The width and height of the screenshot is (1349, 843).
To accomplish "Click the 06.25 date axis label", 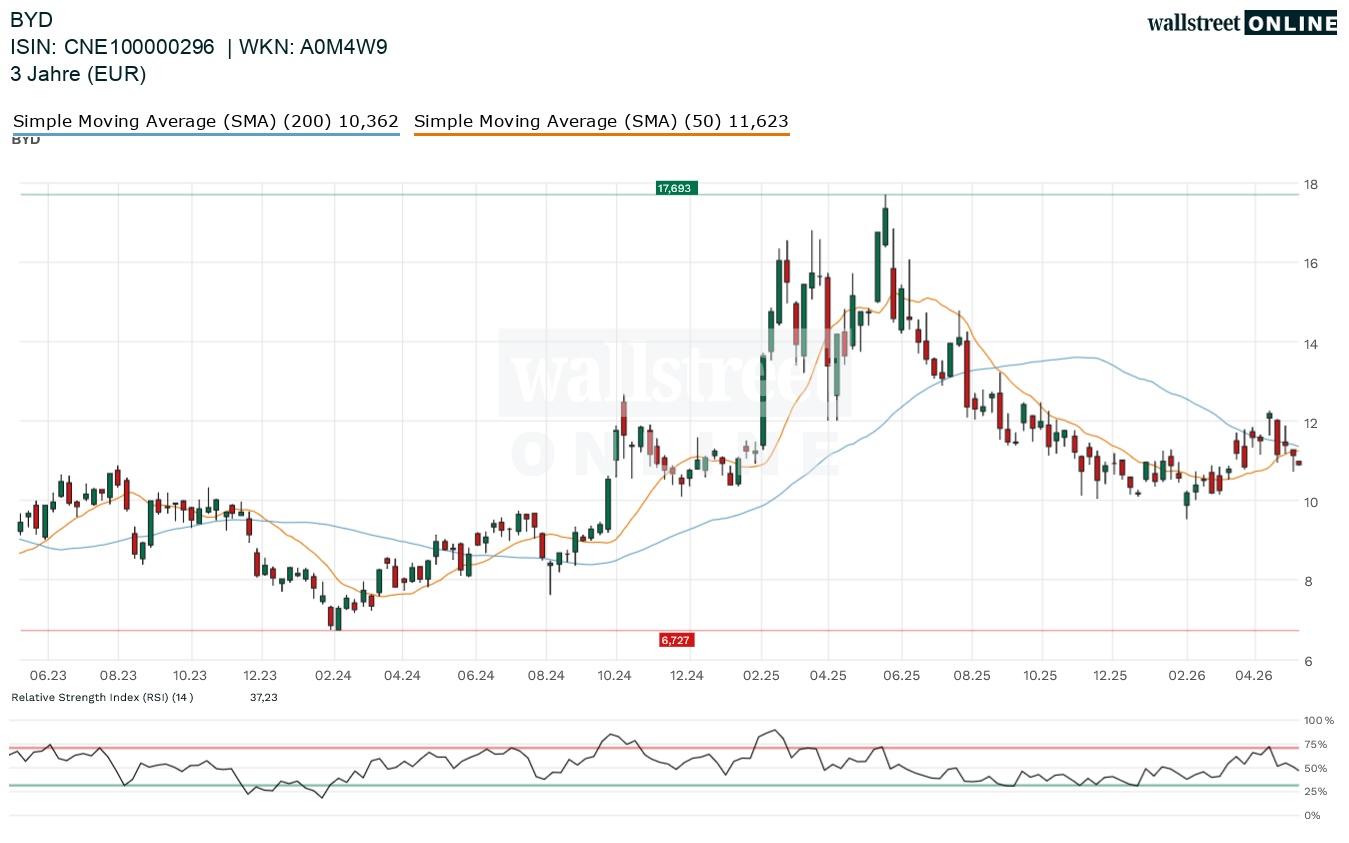I will [902, 676].
